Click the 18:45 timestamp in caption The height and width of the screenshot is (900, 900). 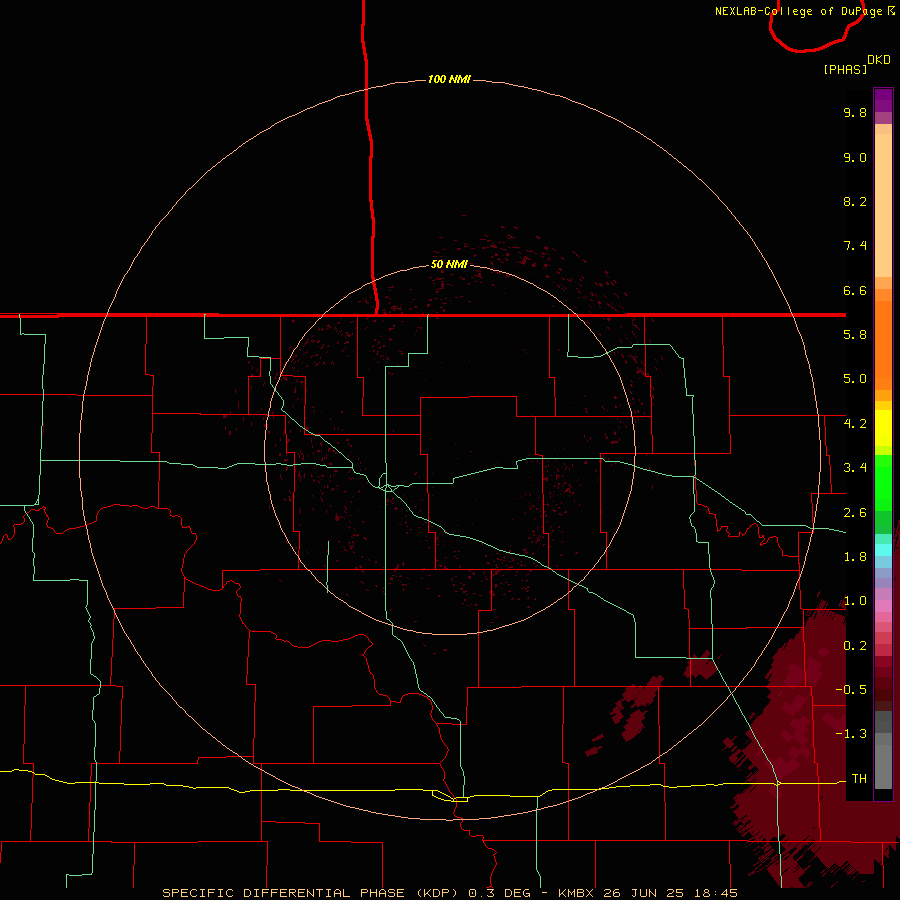(715, 893)
